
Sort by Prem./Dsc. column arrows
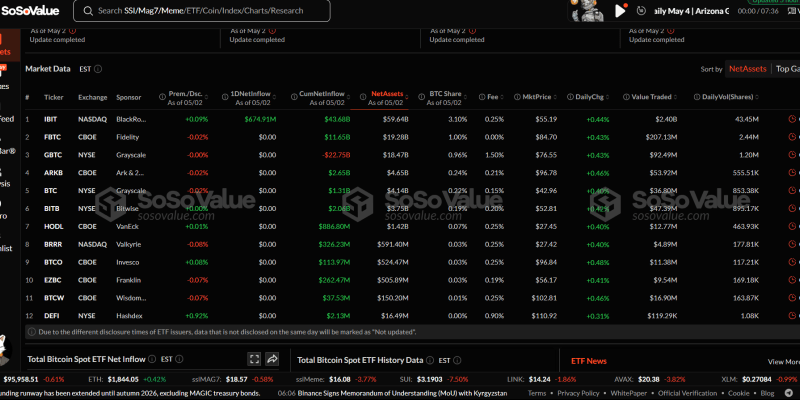click(x=206, y=95)
